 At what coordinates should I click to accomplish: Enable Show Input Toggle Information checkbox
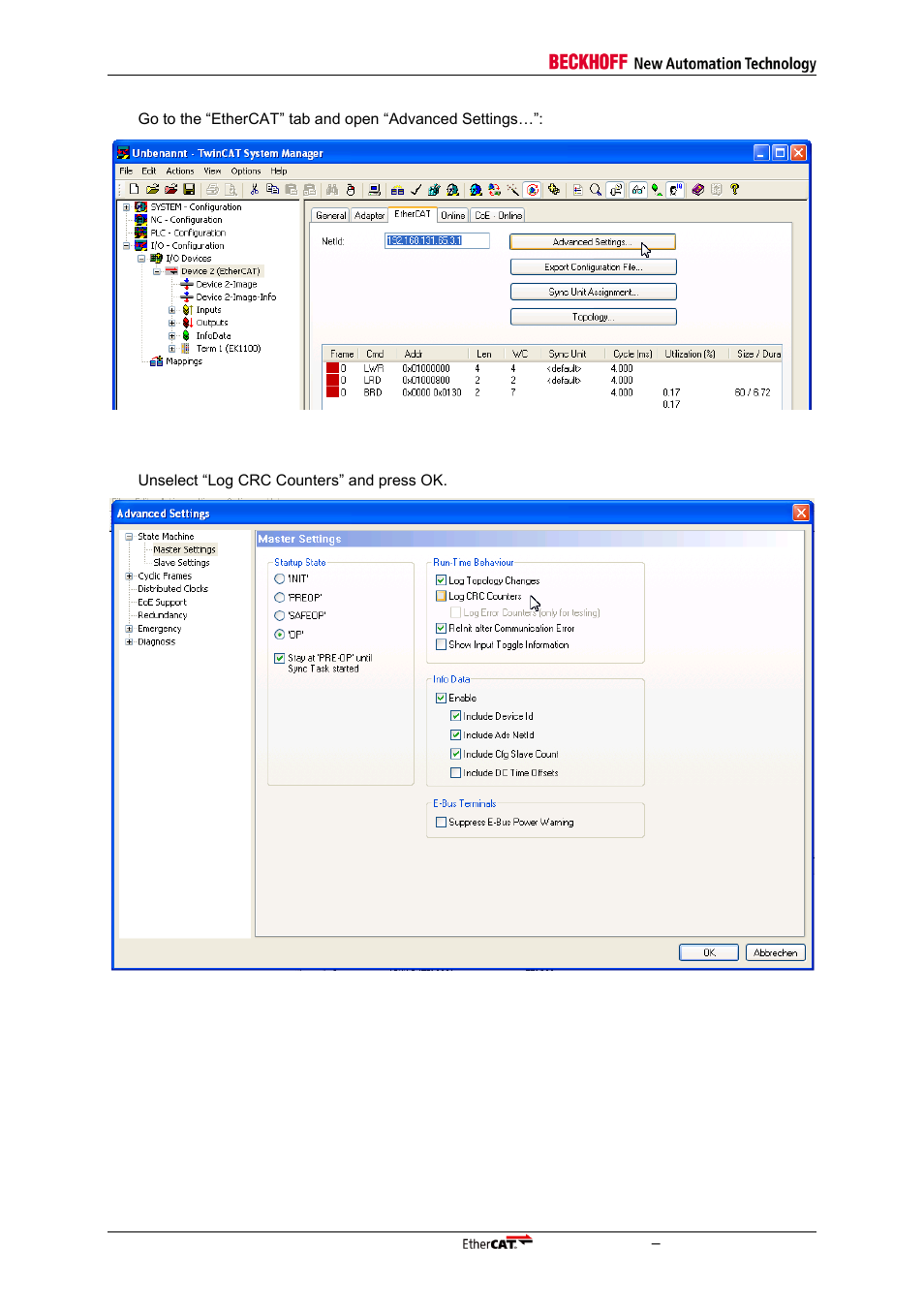[x=441, y=644]
